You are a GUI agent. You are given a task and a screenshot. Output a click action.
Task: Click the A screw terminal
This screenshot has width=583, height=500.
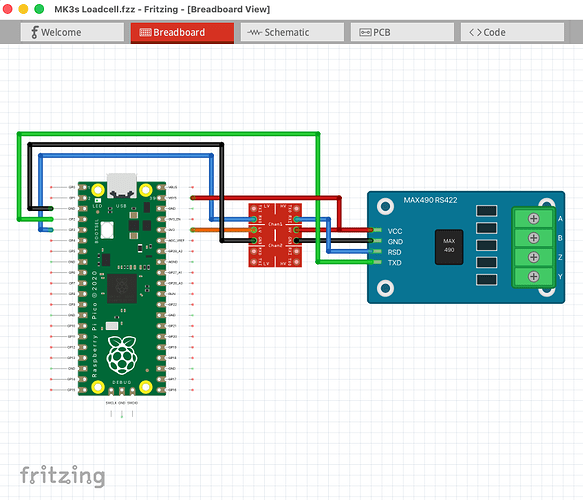click(x=534, y=219)
